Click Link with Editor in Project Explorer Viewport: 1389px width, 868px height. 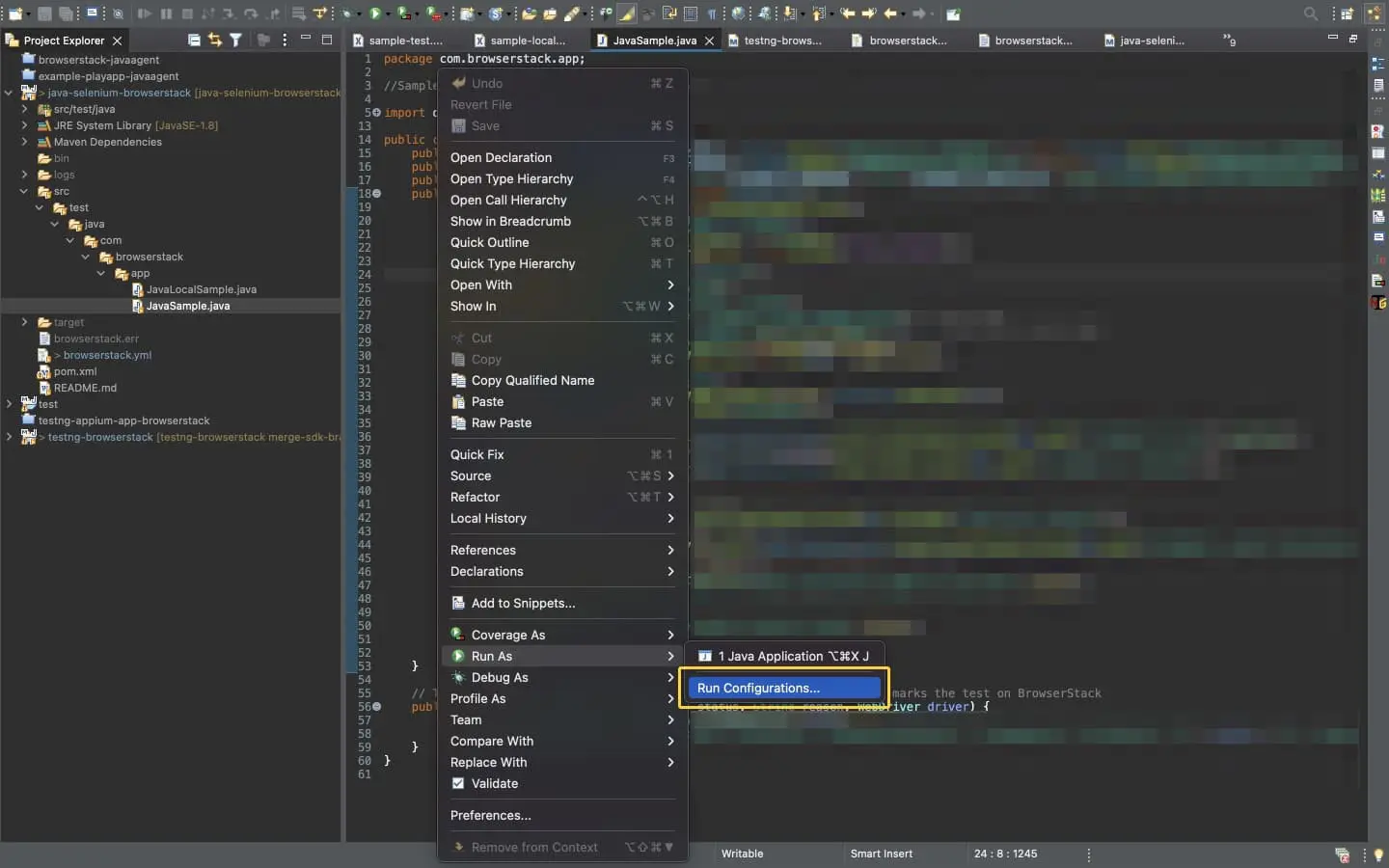pyautogui.click(x=215, y=41)
